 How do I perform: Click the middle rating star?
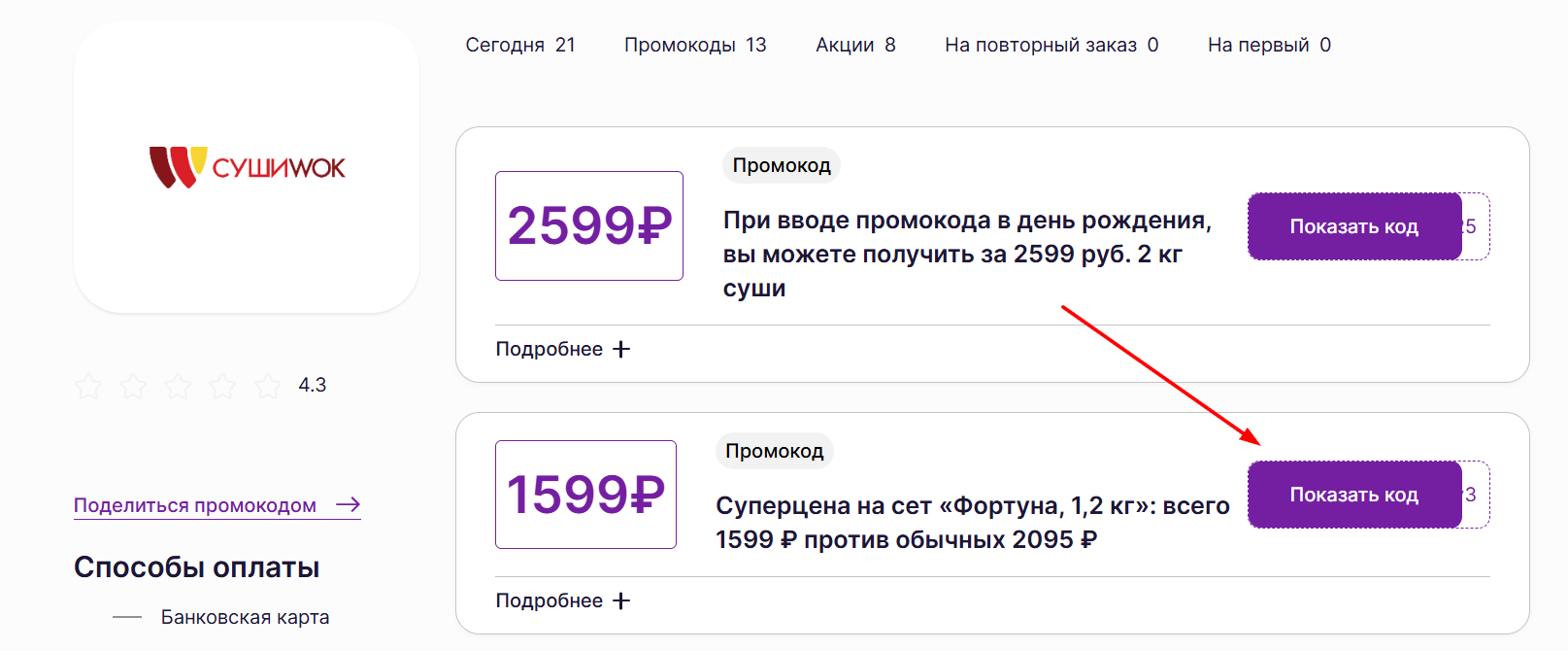(x=179, y=385)
